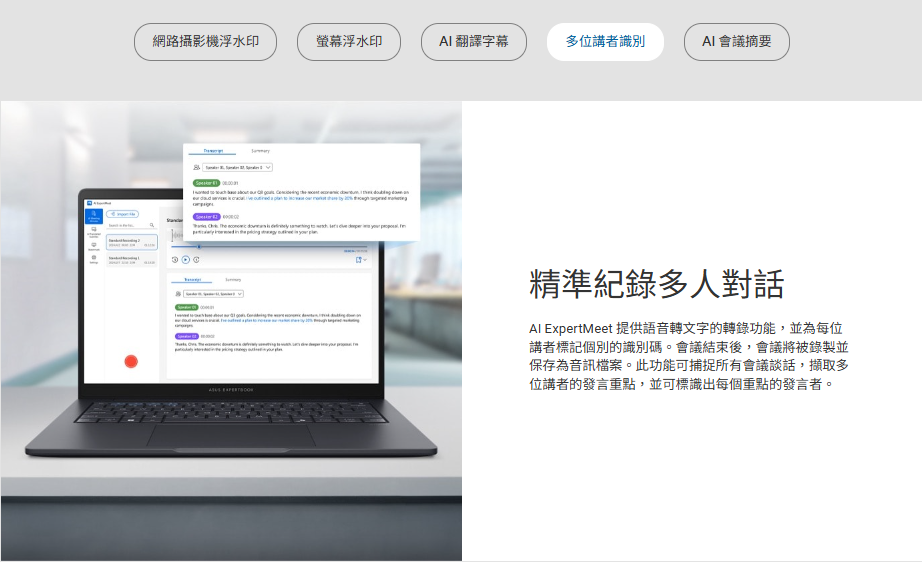Image resolution: width=922 pixels, height=562 pixels.
Task: Click the rewind icon left of play
Action: 175,259
